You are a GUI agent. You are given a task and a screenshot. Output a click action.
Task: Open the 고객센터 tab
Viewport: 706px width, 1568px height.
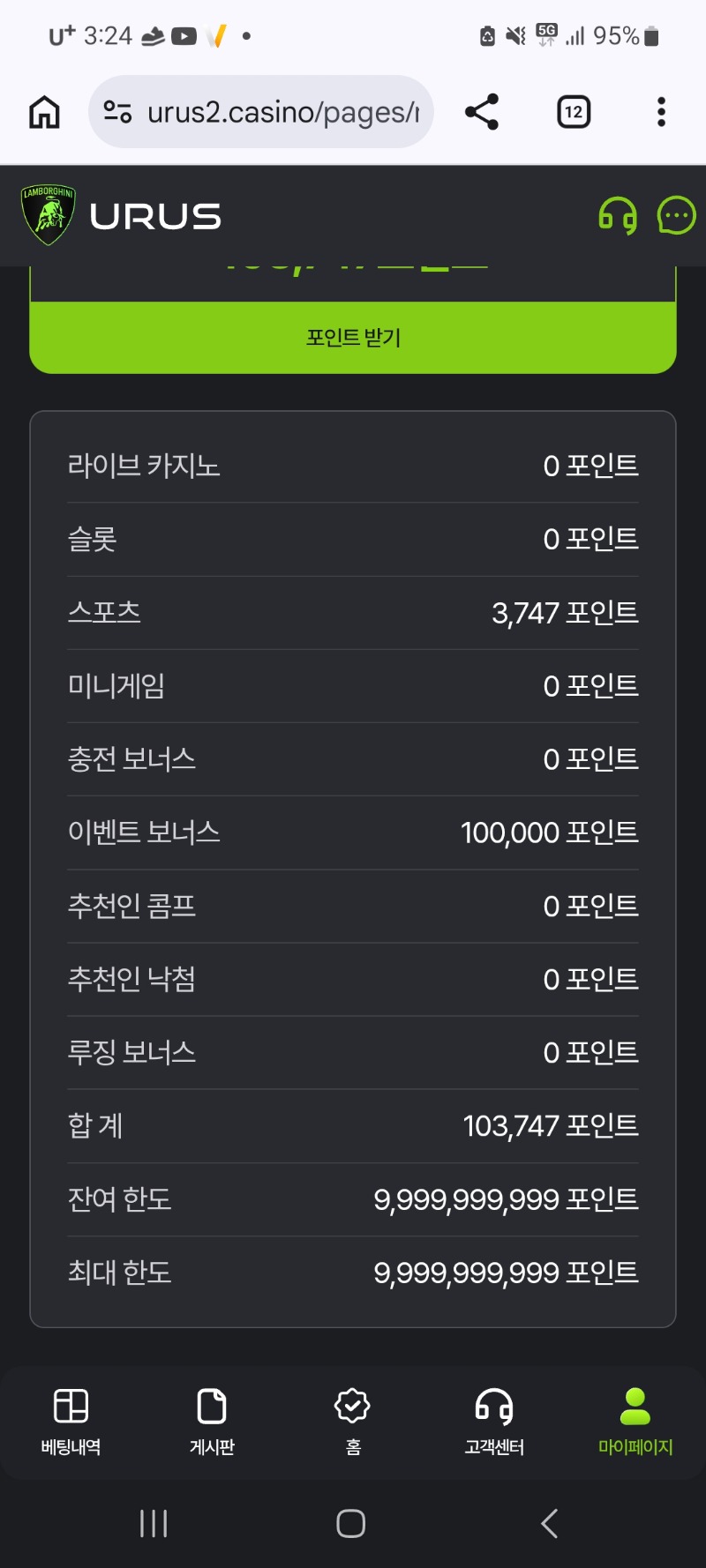494,1422
